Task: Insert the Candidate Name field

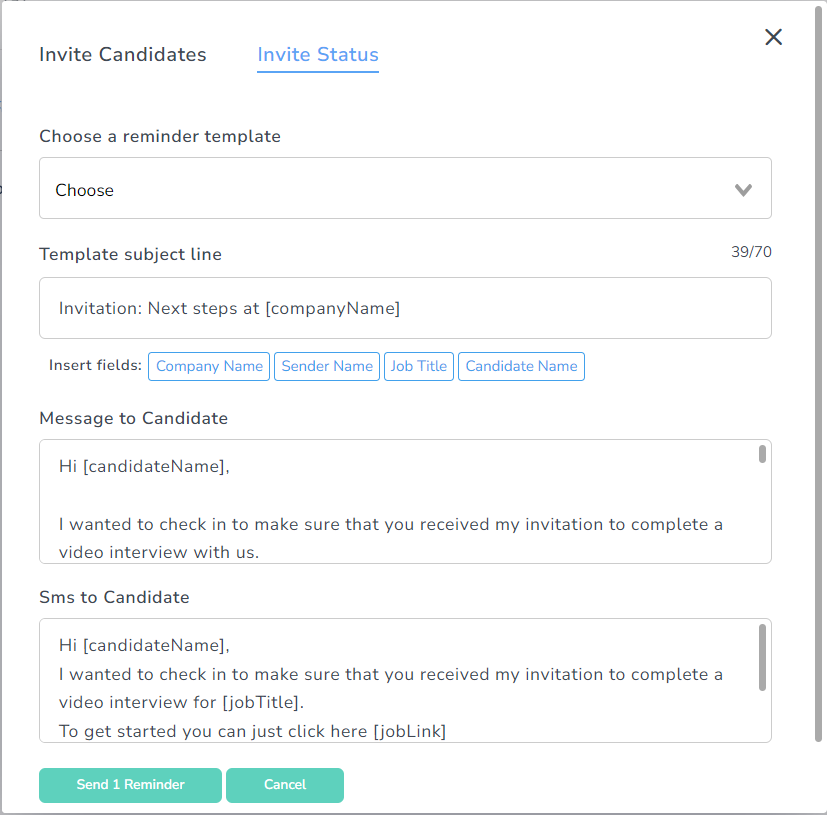Action: pos(521,366)
